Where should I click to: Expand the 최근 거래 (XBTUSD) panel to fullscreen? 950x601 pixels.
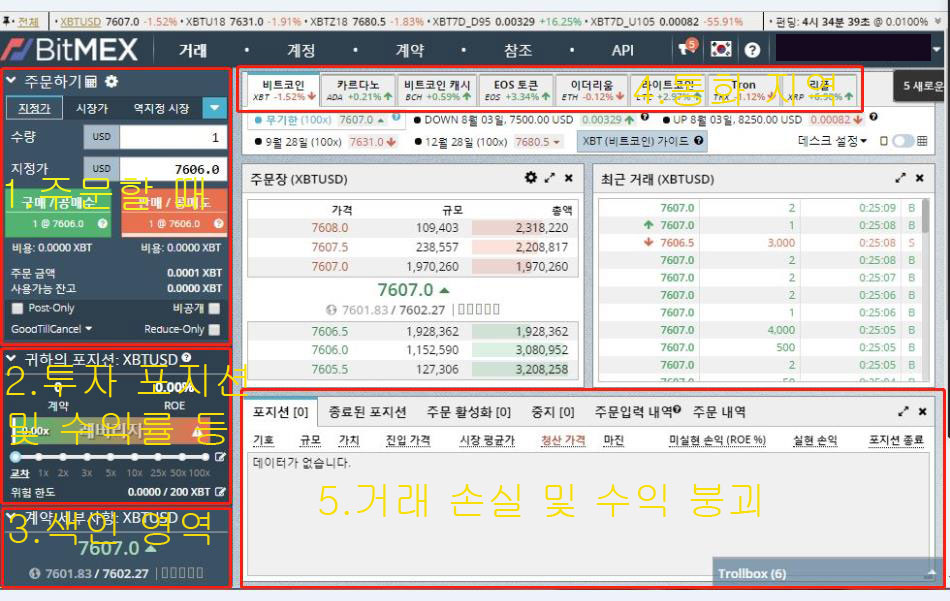(900, 178)
